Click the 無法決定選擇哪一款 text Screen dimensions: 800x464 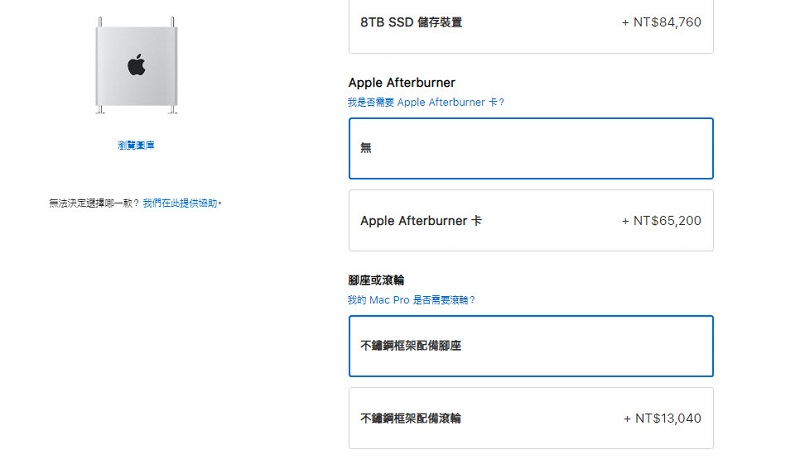point(94,203)
